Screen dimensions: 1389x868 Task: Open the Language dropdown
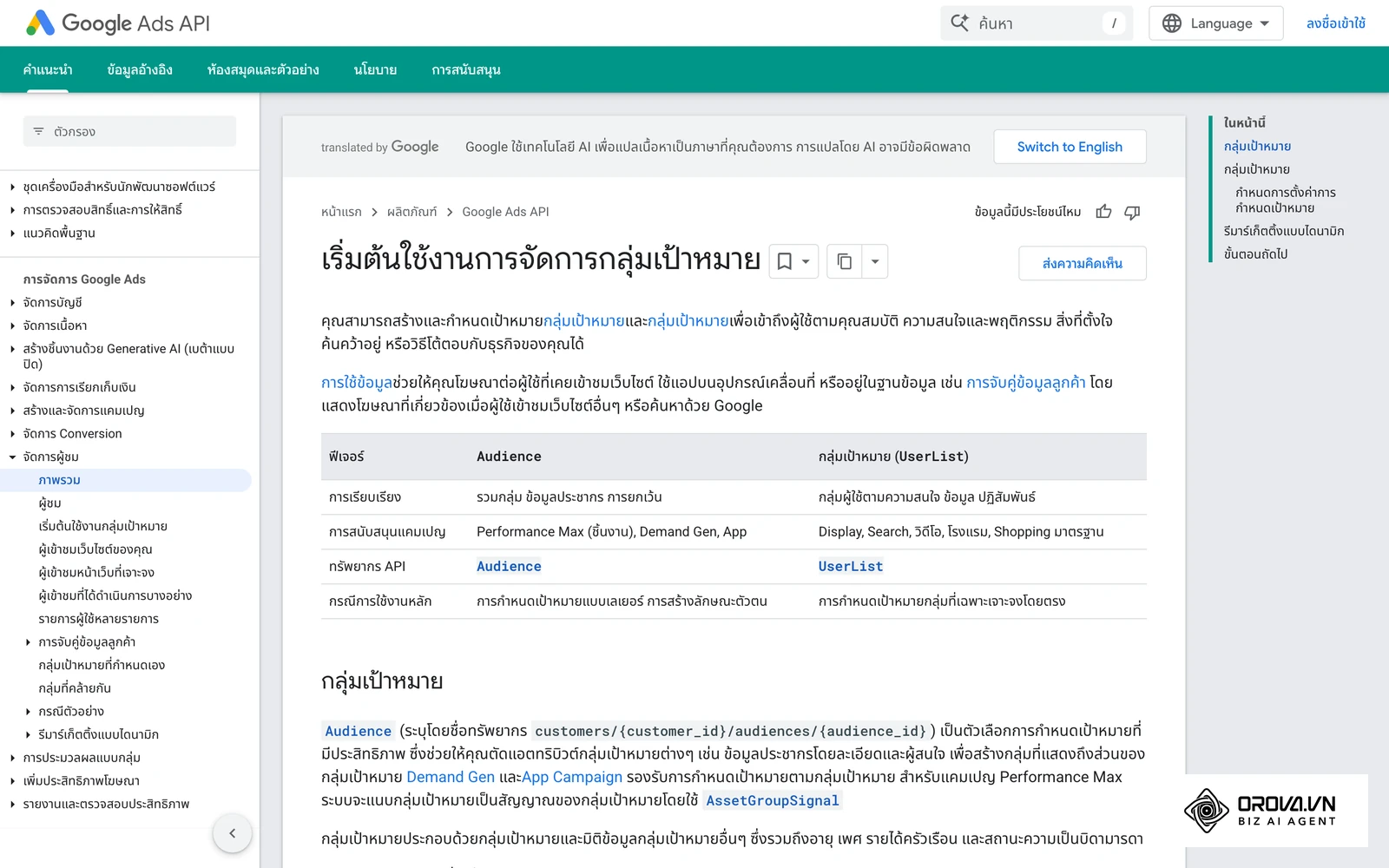[1215, 23]
